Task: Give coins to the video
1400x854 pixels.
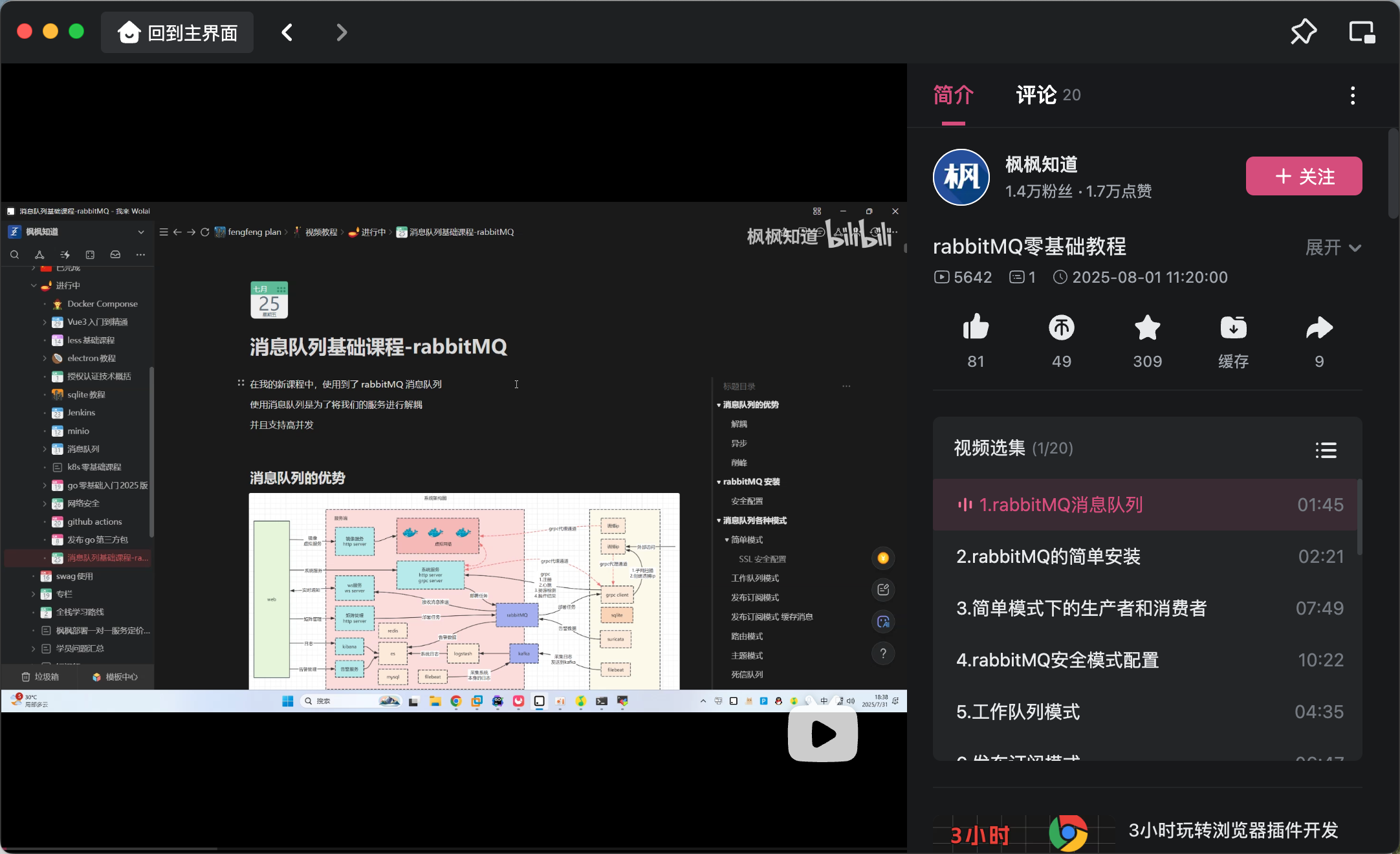Action: tap(1061, 327)
